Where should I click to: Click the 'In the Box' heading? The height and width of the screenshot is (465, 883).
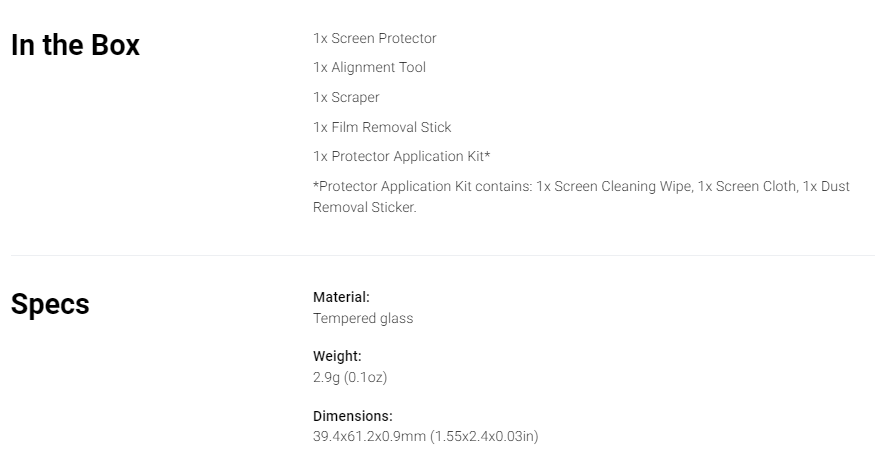click(75, 45)
